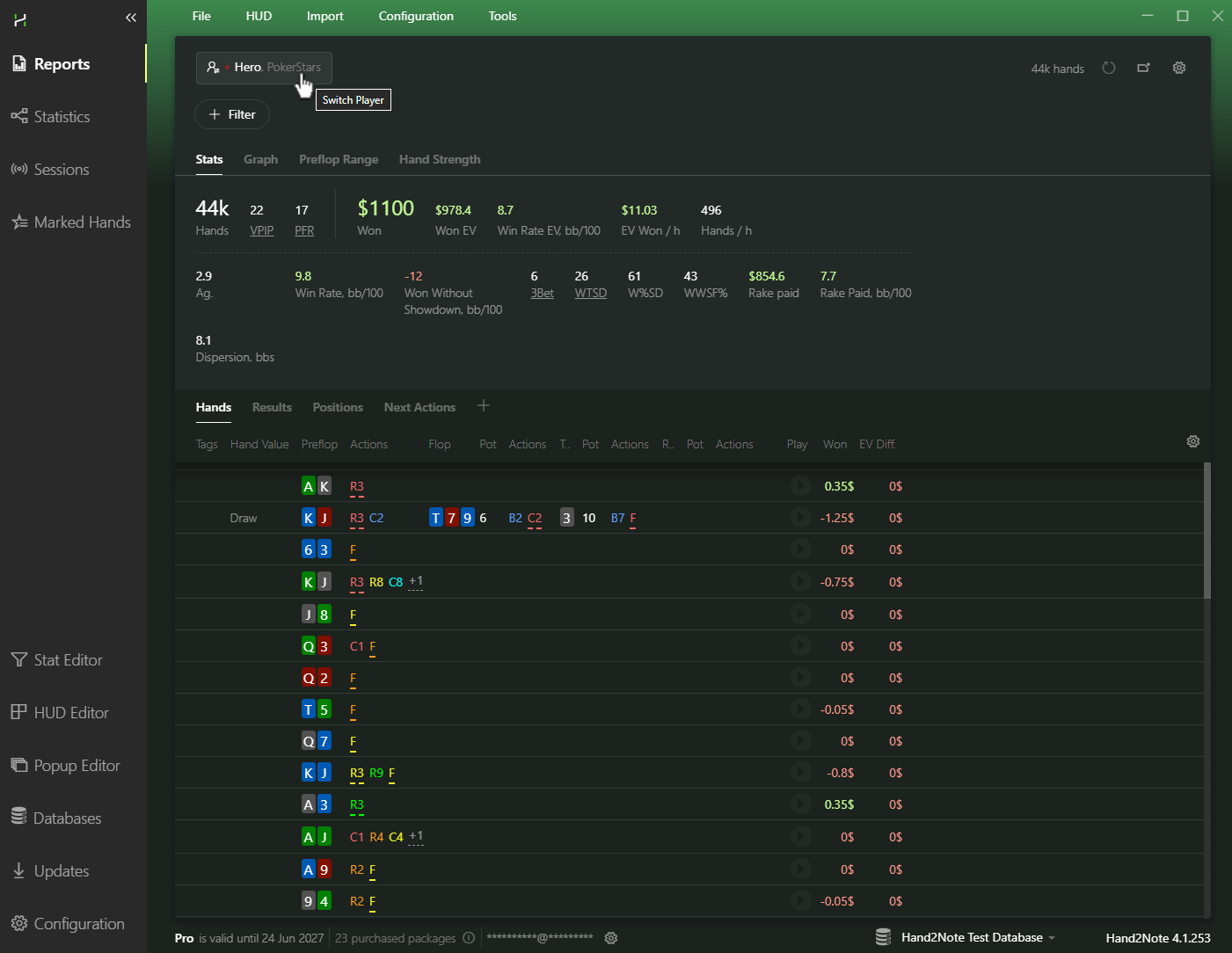This screenshot has height=953, width=1232.
Task: Switch to the Next Actions tab
Action: pyautogui.click(x=419, y=407)
